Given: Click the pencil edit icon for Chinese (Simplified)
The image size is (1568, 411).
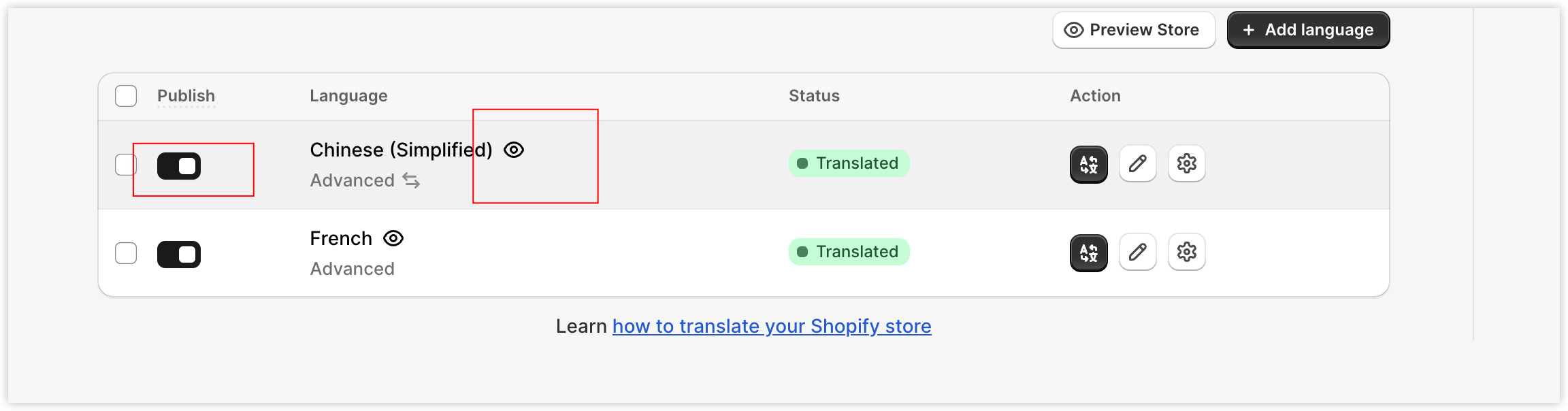Looking at the screenshot, I should coord(1138,164).
